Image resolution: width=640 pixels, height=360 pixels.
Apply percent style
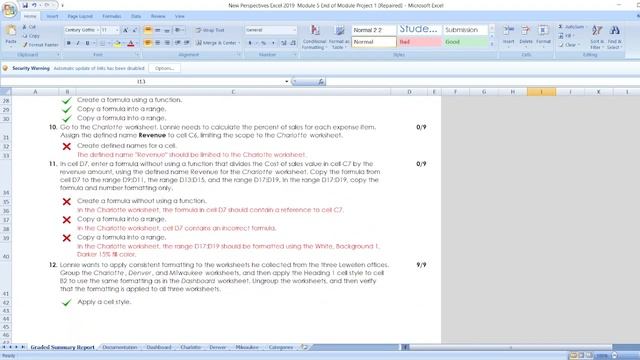pos(263,43)
